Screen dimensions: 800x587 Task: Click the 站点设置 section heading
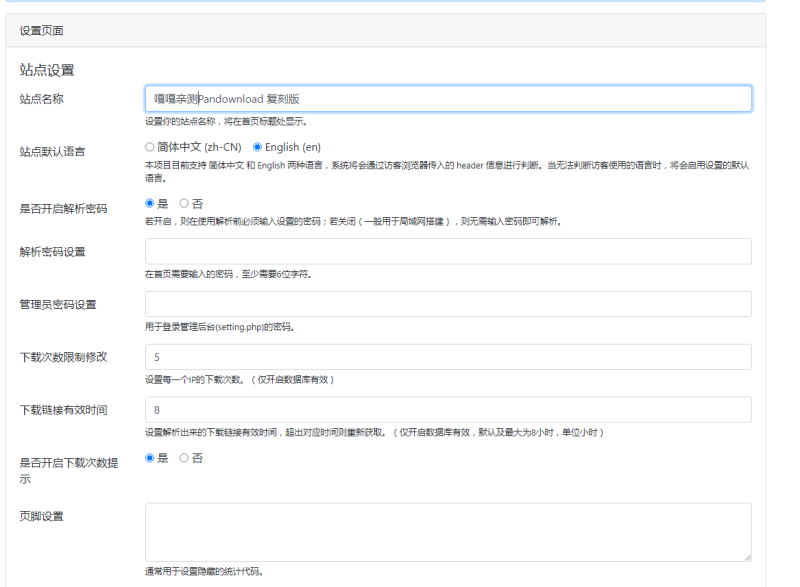point(47,70)
